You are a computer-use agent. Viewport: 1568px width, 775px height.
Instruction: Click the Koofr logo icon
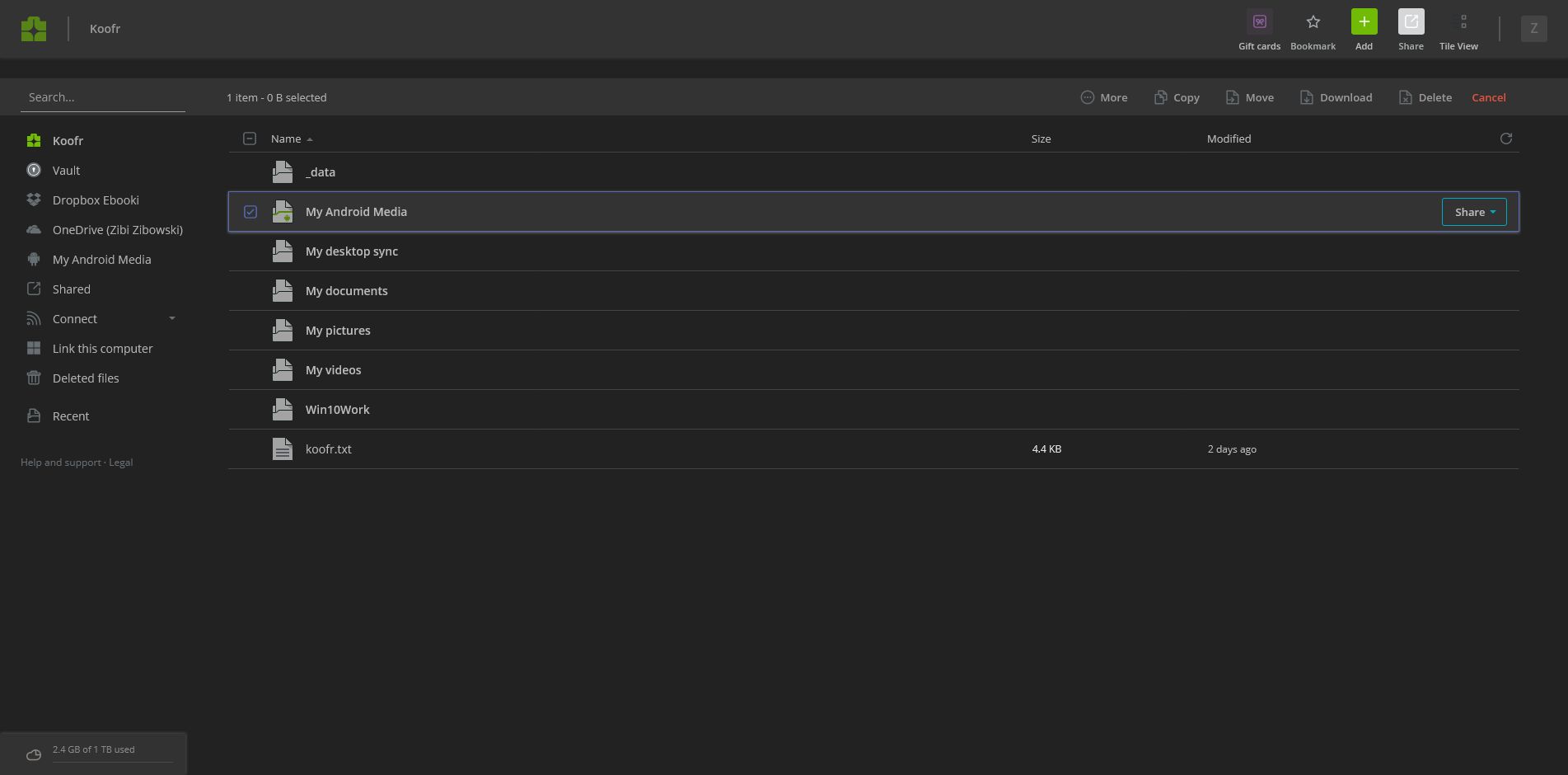tap(34, 29)
